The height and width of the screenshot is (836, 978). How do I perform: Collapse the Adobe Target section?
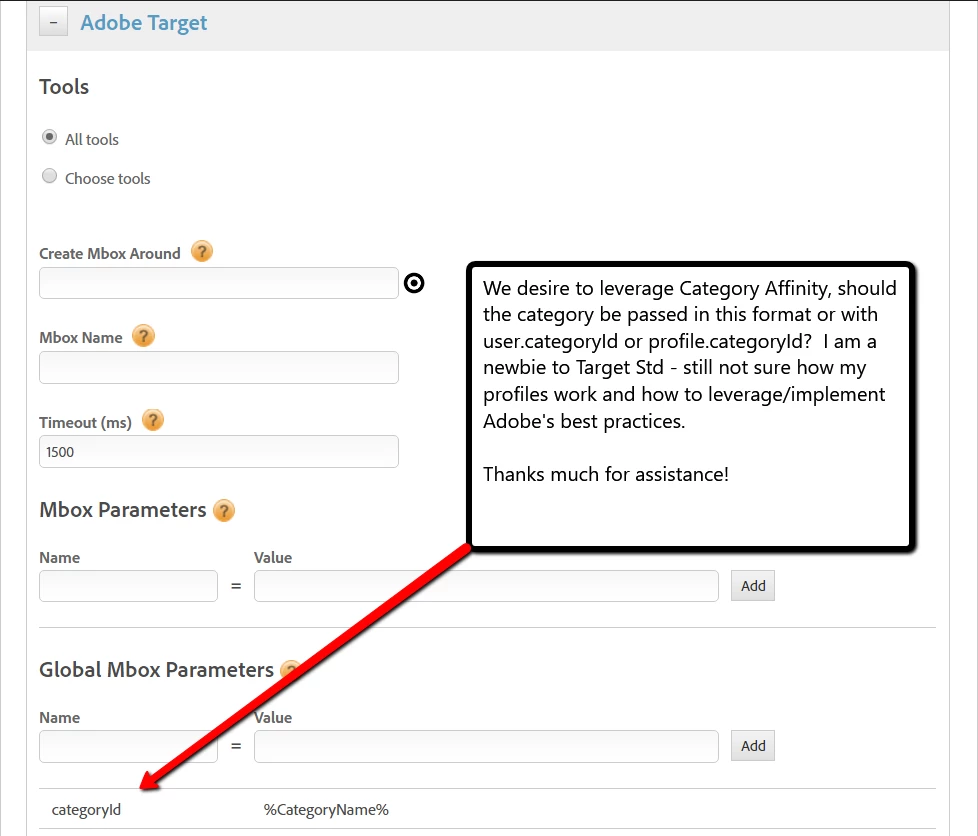coord(54,22)
